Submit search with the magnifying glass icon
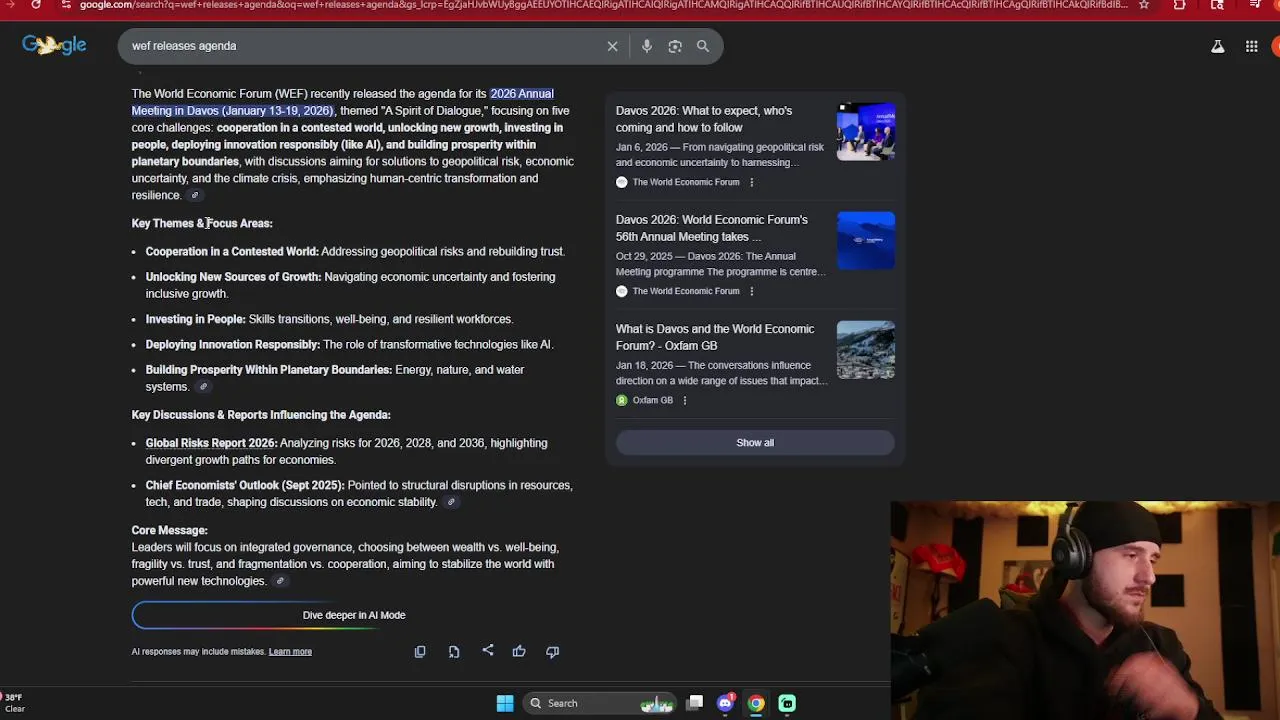 (x=703, y=46)
